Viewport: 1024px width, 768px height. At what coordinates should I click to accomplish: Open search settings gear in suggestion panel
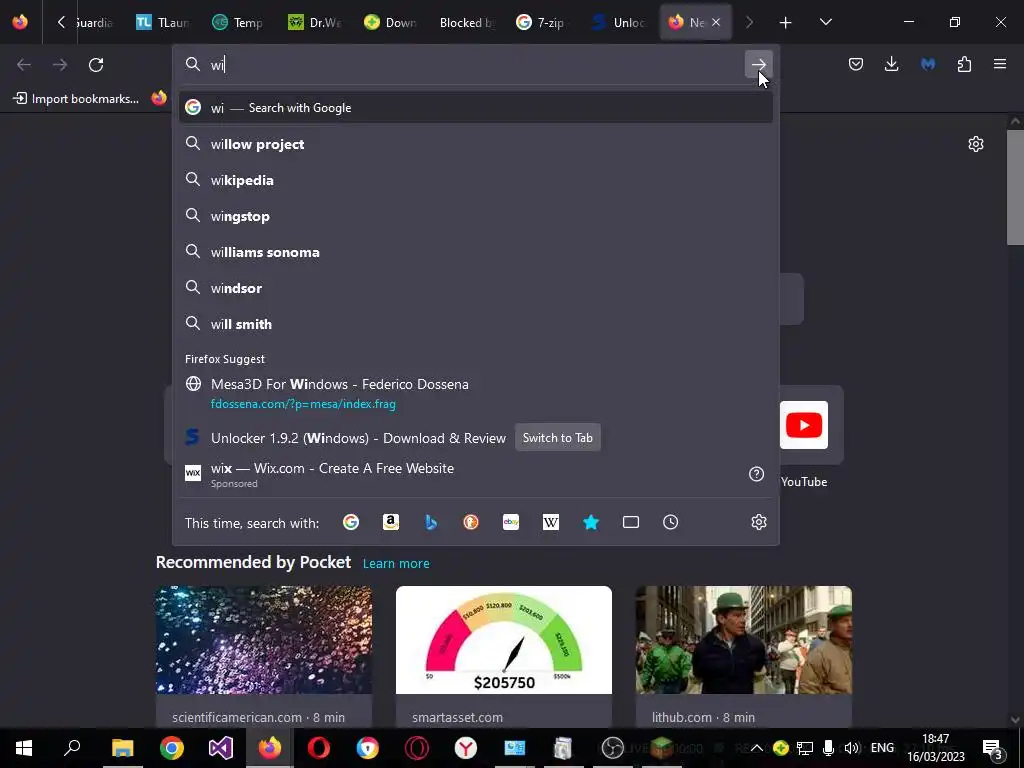758,522
